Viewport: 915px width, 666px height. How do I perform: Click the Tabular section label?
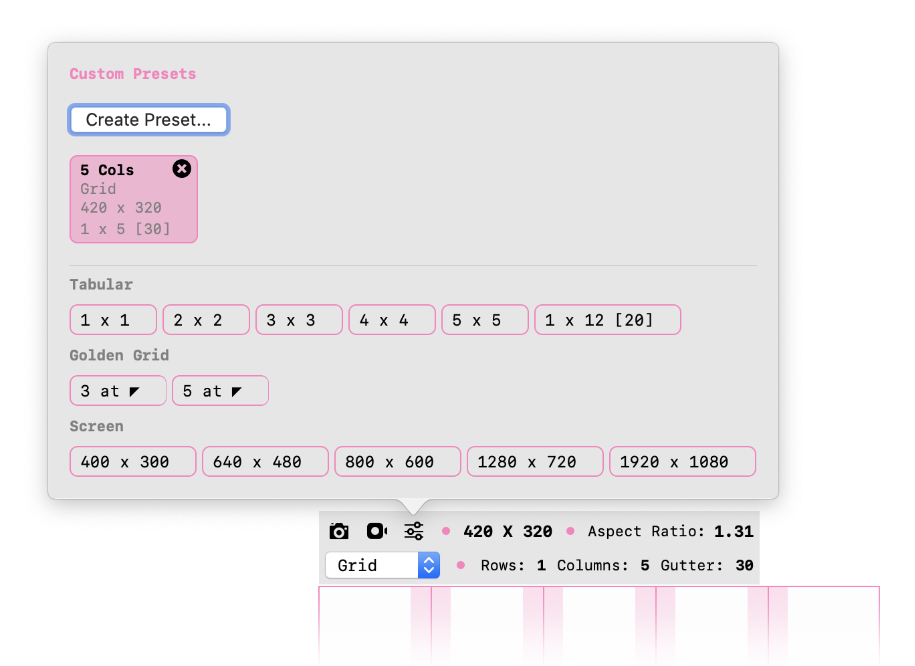(x=101, y=285)
